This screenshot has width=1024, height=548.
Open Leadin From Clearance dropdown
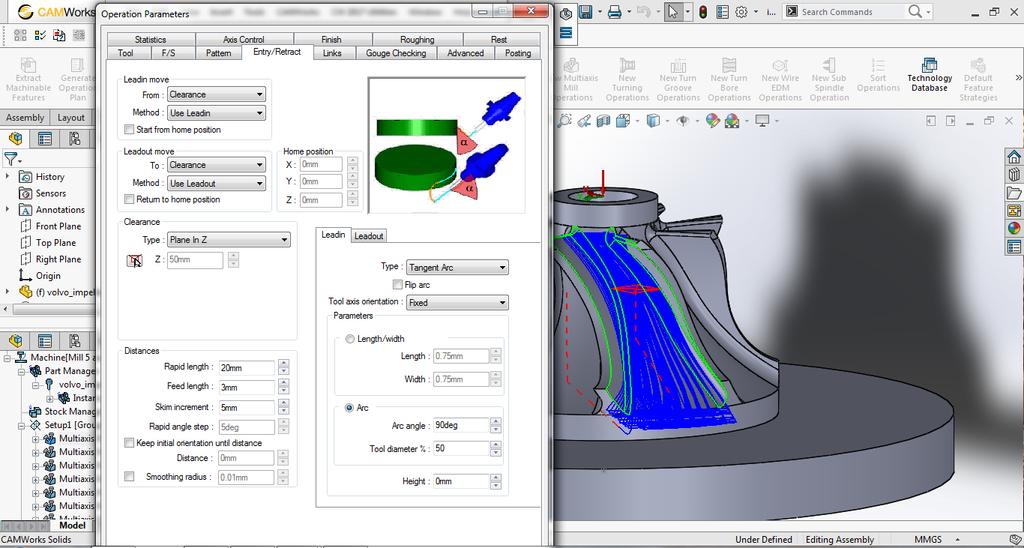(216, 95)
